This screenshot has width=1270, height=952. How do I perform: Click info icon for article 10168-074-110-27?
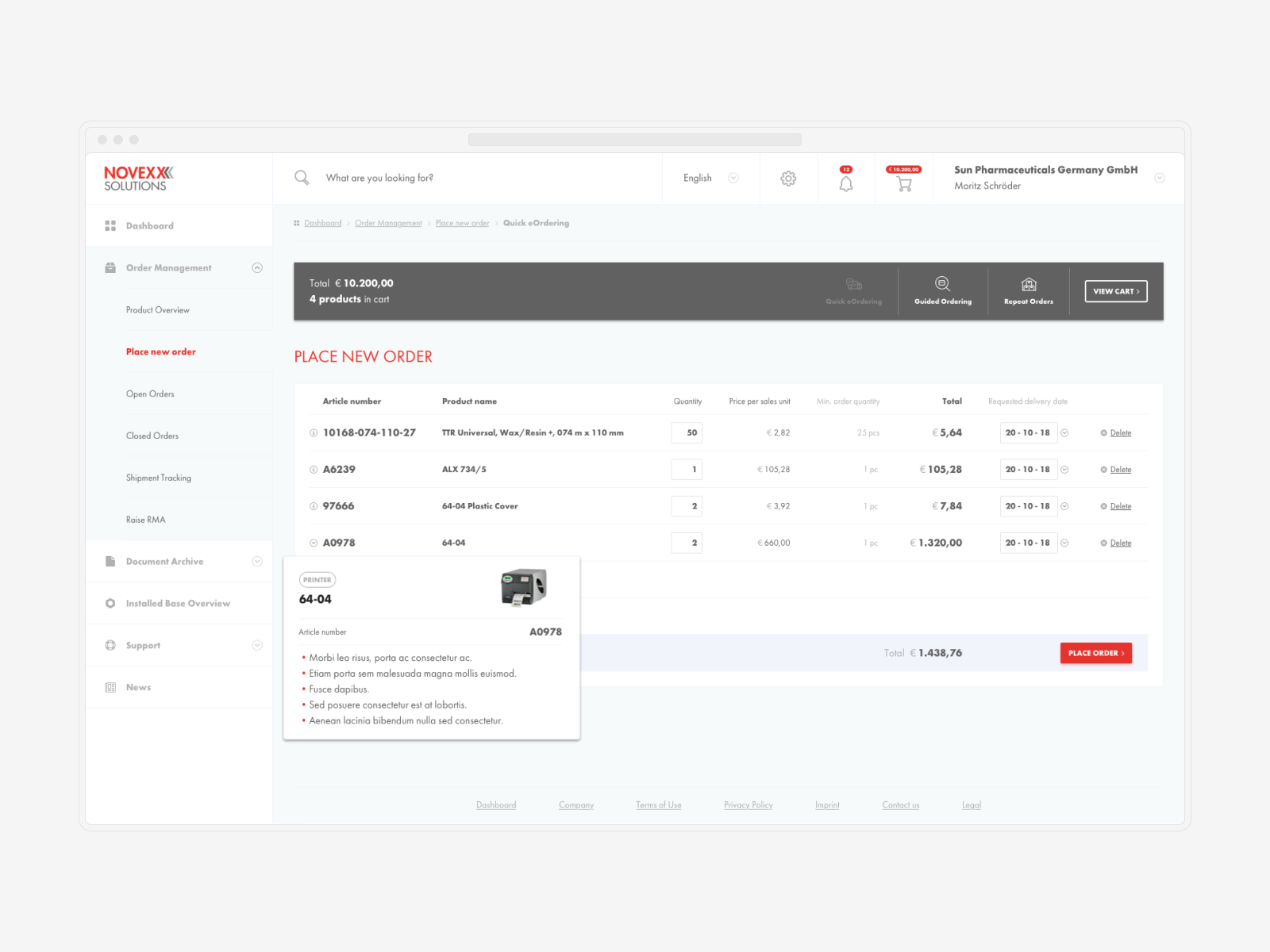[x=314, y=432]
